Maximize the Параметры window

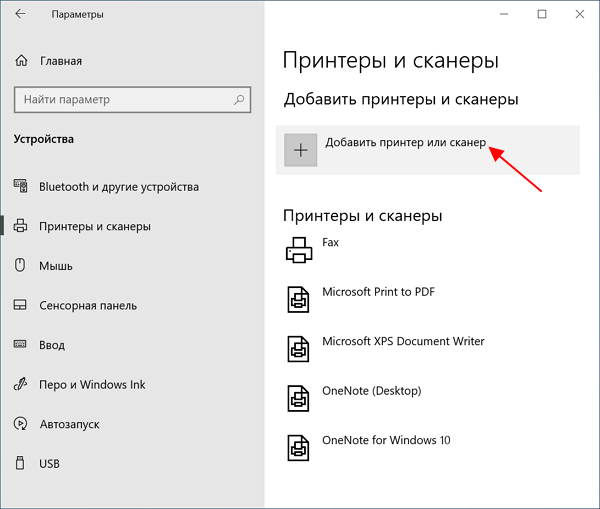pyautogui.click(x=542, y=14)
